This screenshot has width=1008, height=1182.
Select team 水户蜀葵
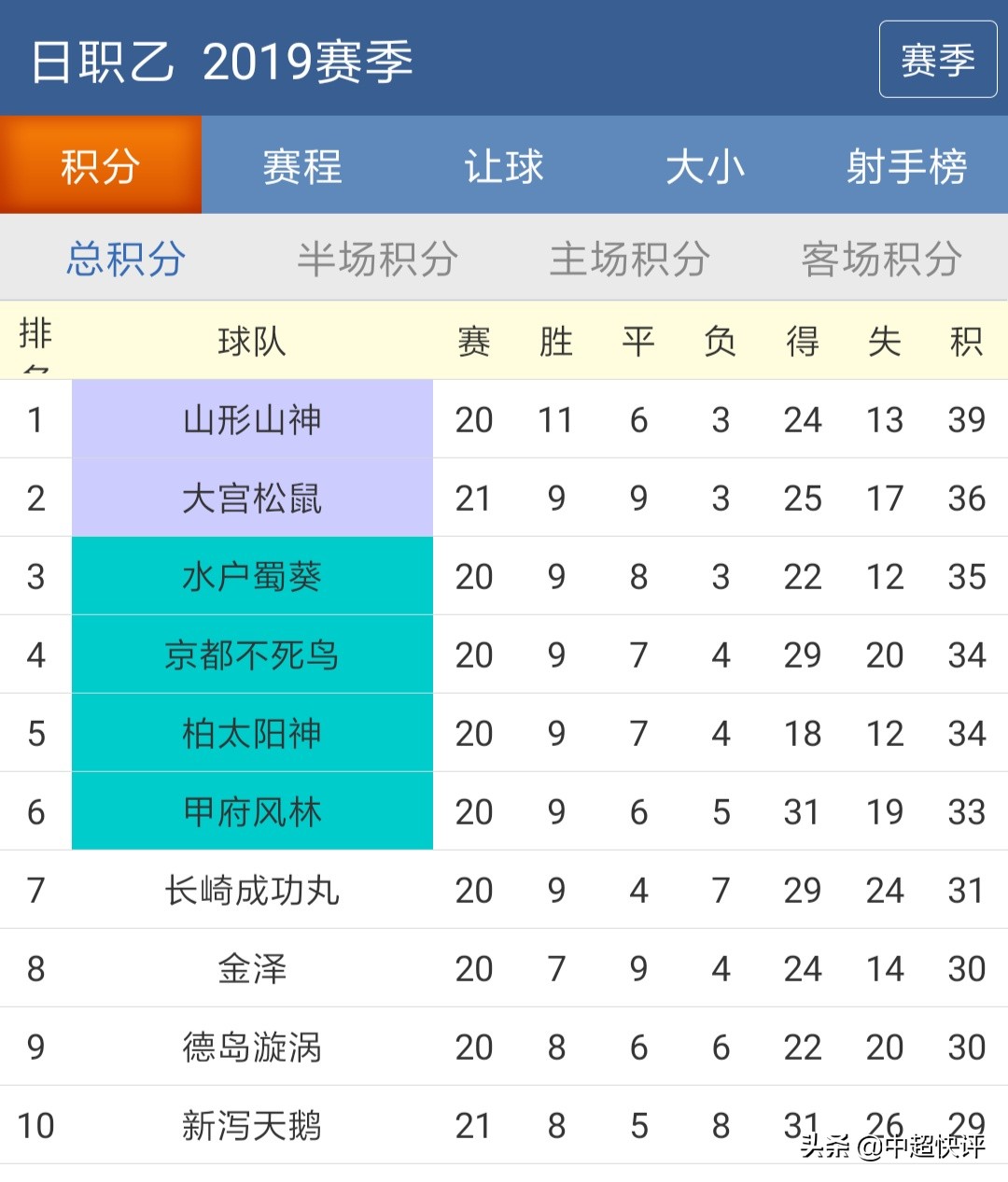coord(252,576)
